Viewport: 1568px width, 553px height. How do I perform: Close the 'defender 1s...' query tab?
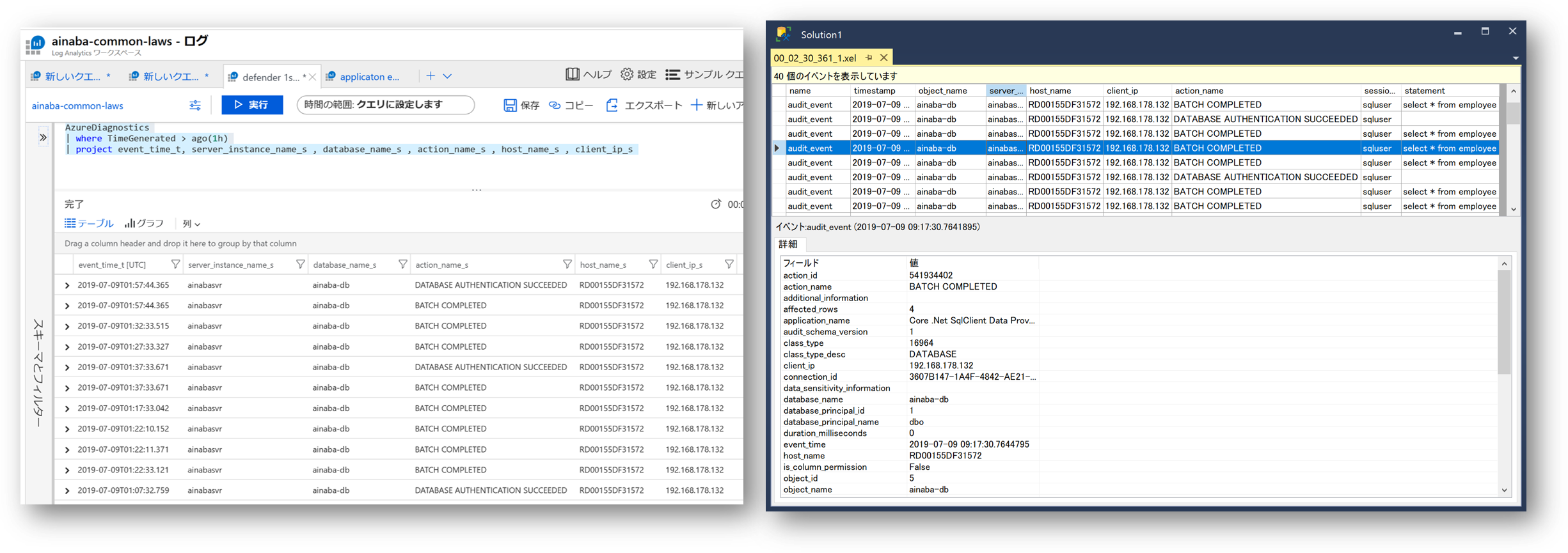tap(313, 77)
